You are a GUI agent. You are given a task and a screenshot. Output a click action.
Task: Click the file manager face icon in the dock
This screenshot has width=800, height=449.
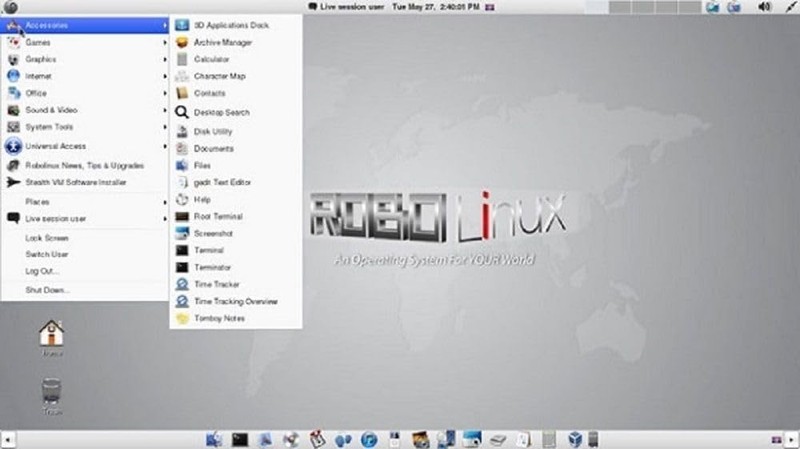214,439
